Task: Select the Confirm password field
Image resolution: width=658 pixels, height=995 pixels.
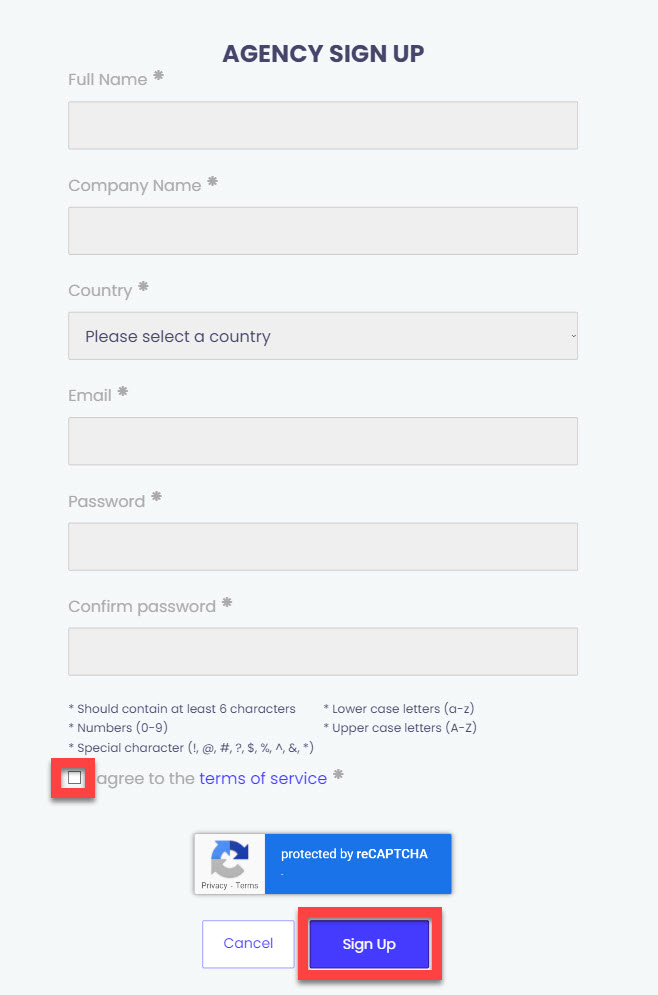Action: coord(323,652)
